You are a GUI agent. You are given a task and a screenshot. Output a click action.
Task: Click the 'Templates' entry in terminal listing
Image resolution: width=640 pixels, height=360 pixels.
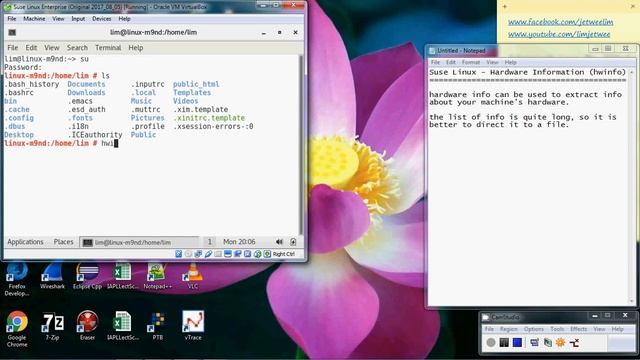(x=192, y=93)
